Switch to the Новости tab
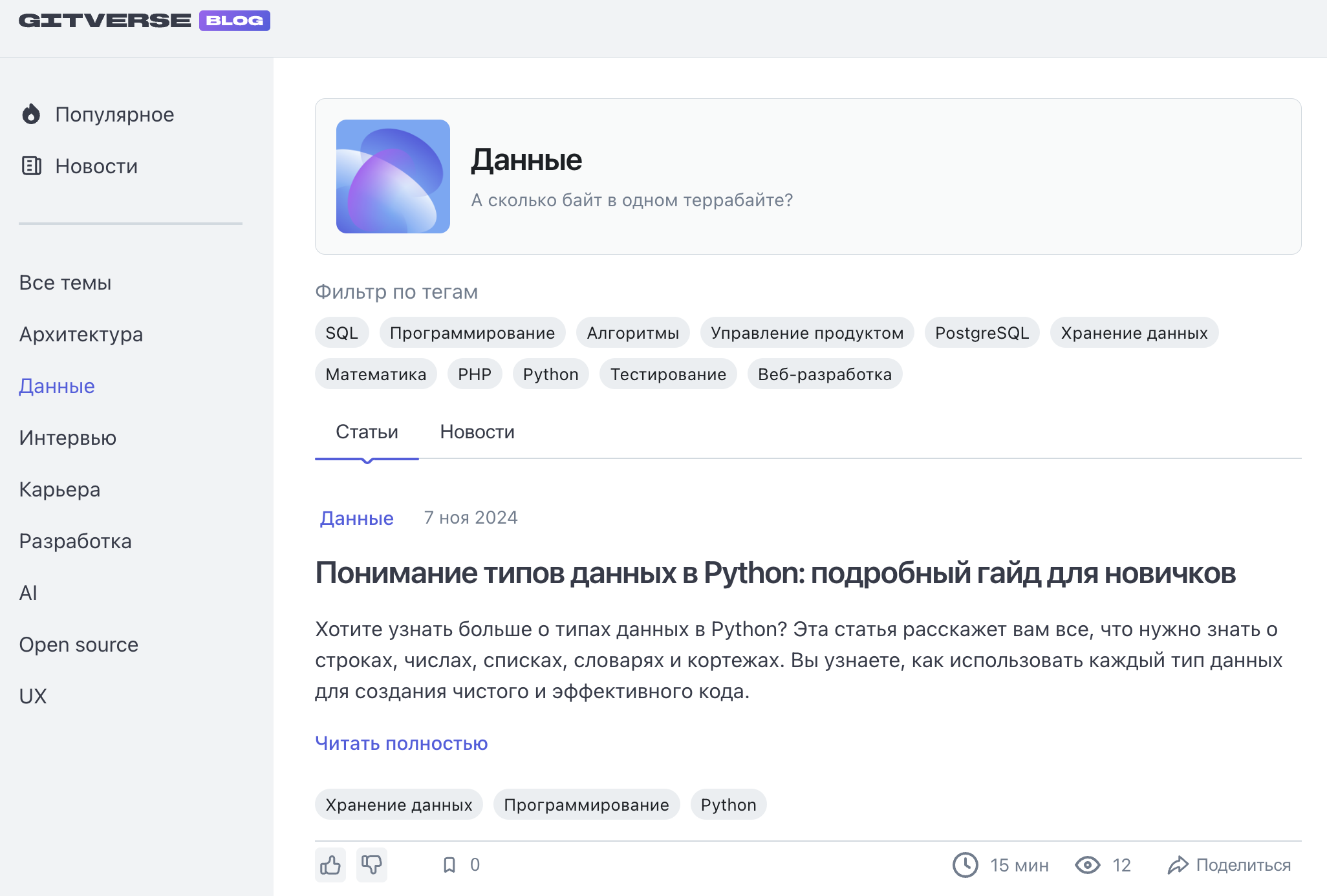The image size is (1327, 896). click(477, 431)
